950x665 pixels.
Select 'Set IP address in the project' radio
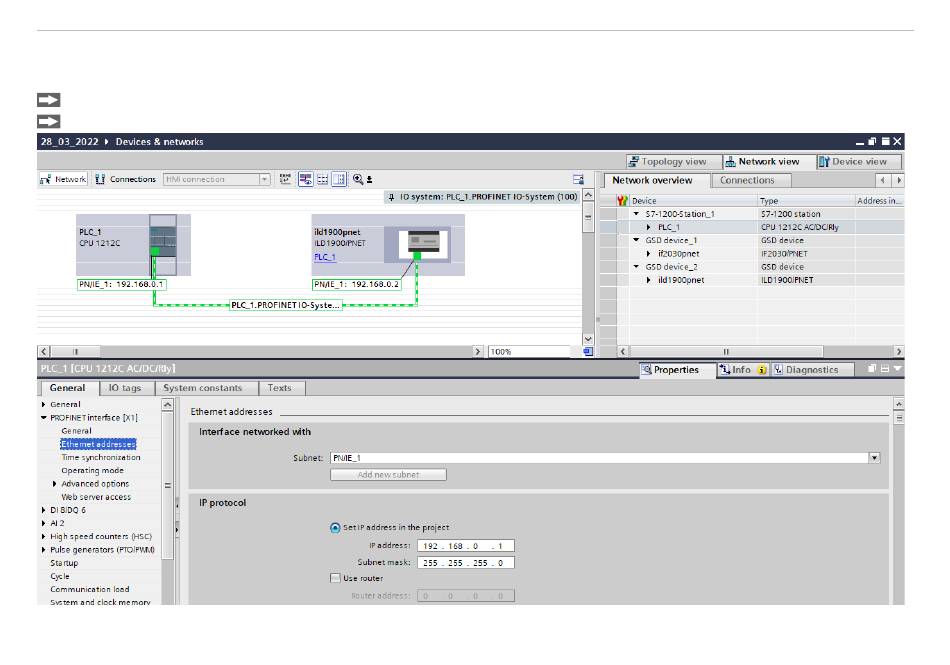click(334, 528)
